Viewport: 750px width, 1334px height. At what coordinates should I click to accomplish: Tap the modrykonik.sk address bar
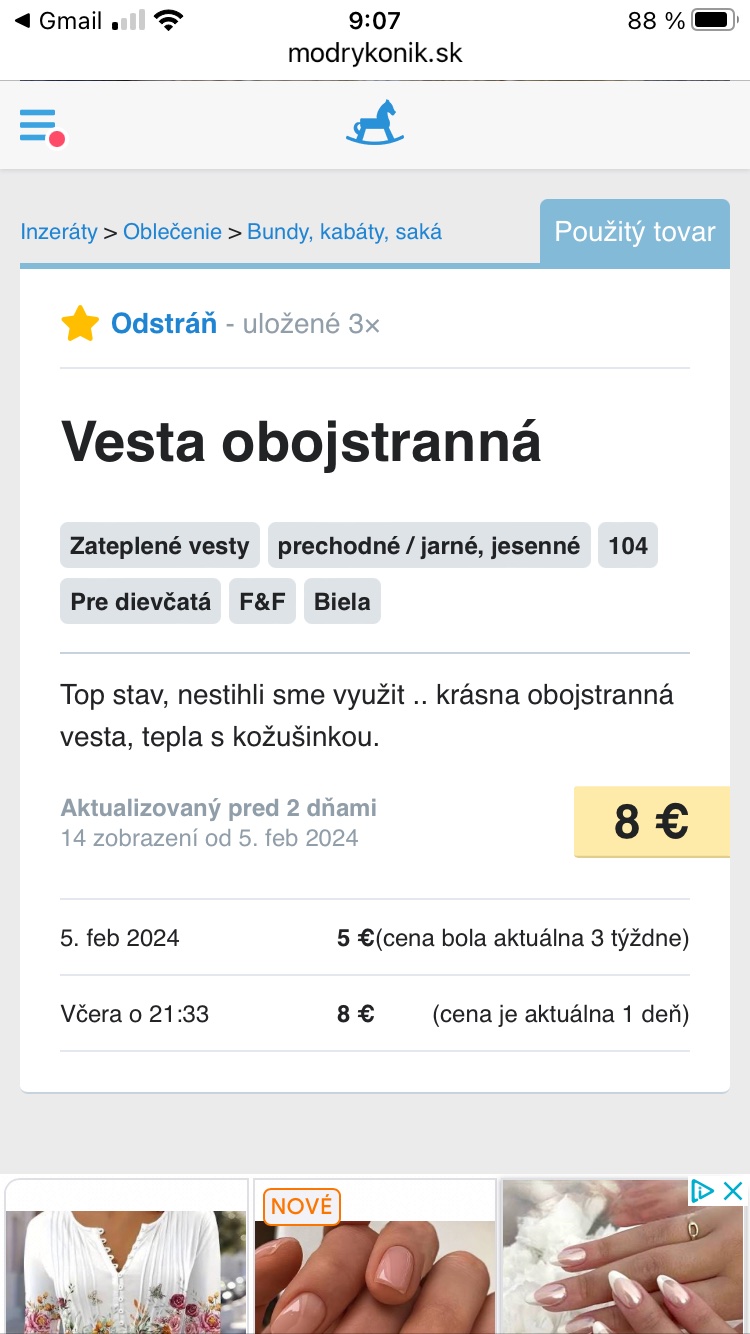(x=375, y=53)
